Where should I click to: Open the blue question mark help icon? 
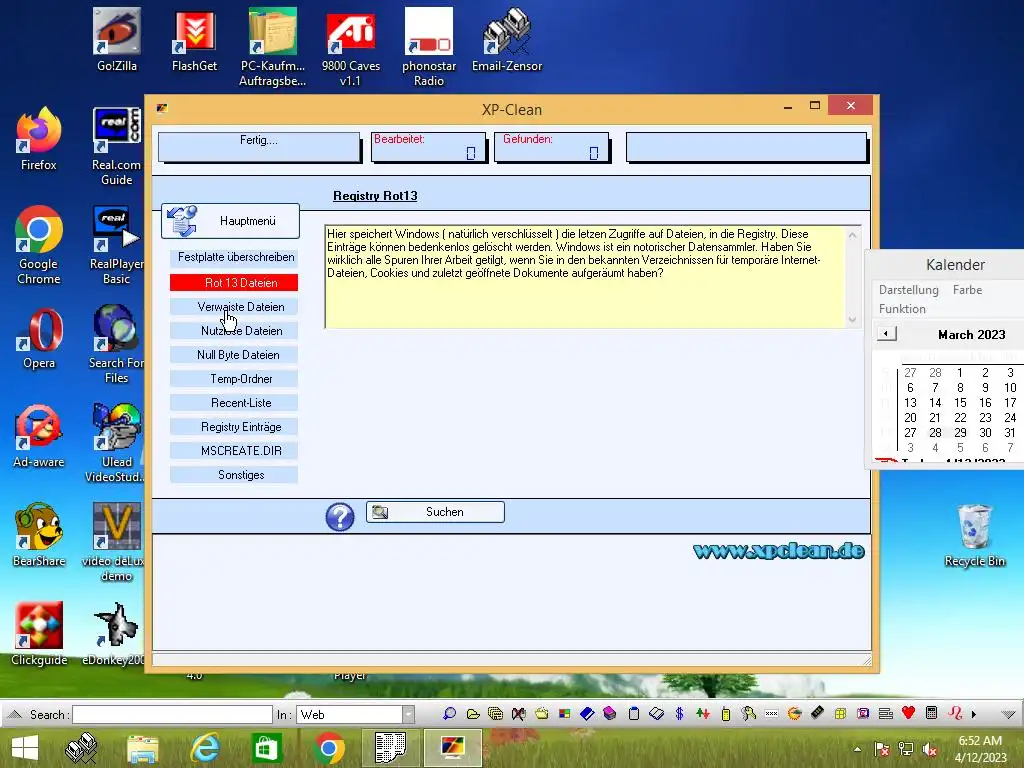click(x=340, y=517)
